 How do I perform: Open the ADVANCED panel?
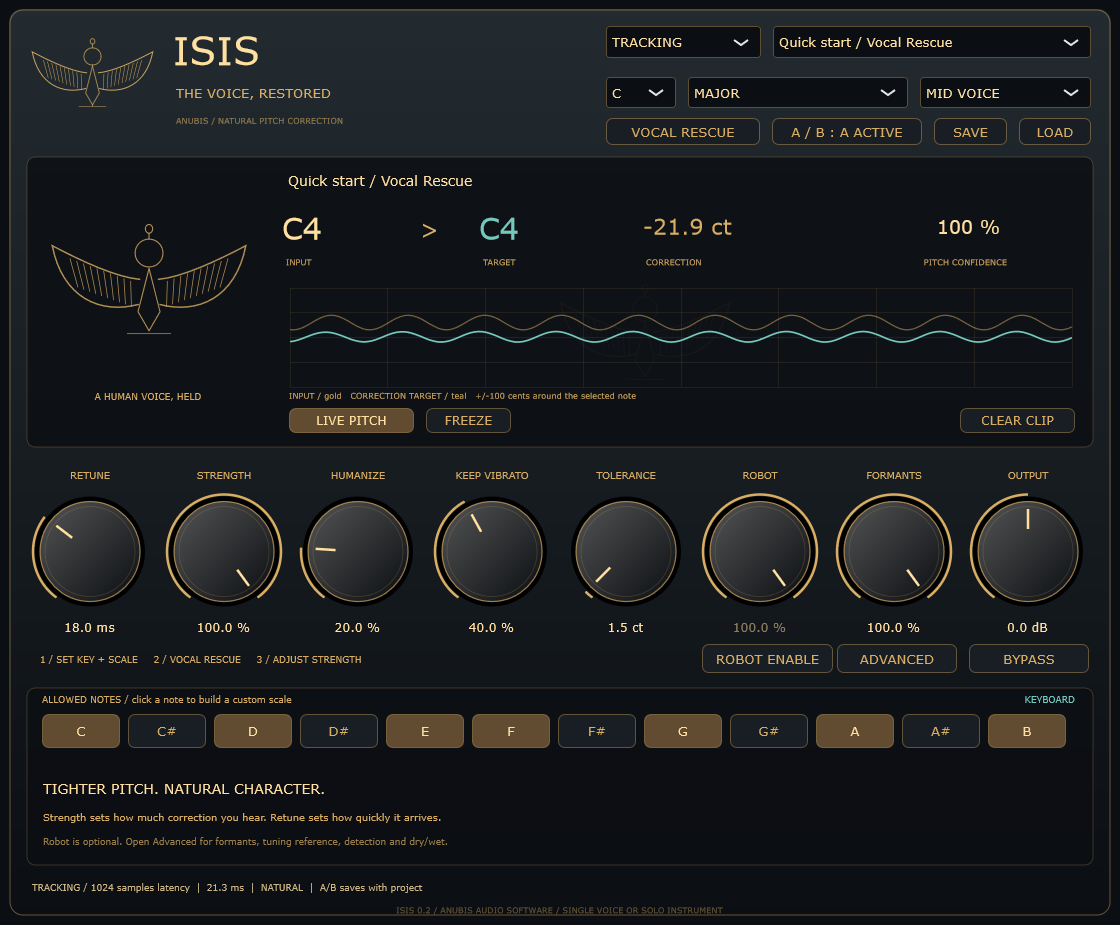[x=896, y=659]
